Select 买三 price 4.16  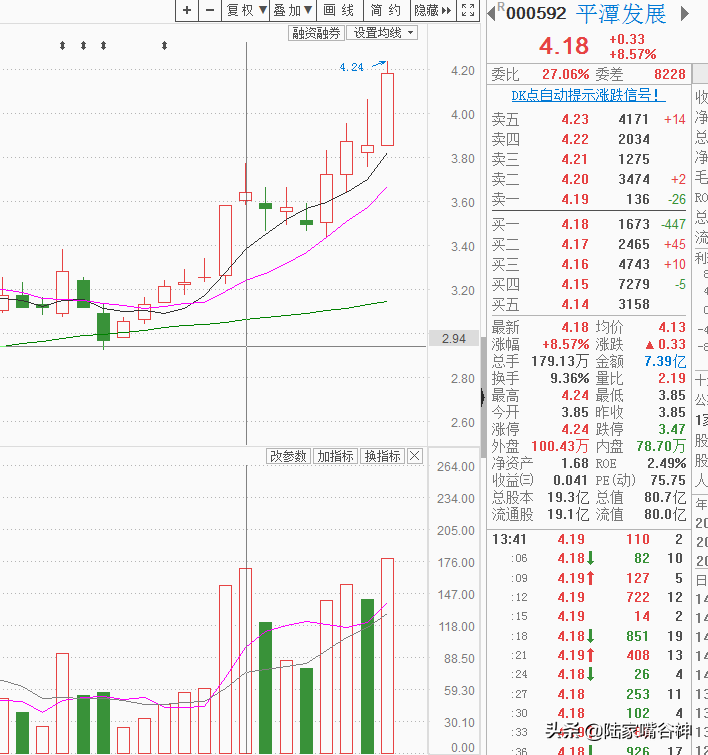(x=575, y=264)
